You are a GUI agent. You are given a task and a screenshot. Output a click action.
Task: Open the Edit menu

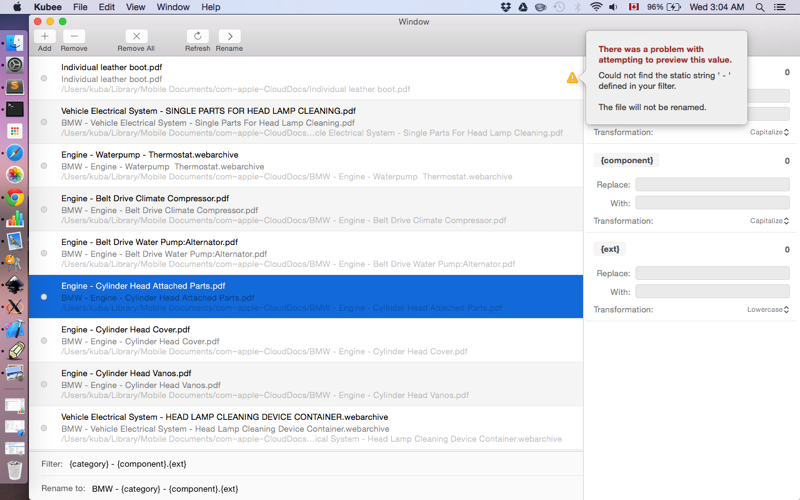pos(107,7)
